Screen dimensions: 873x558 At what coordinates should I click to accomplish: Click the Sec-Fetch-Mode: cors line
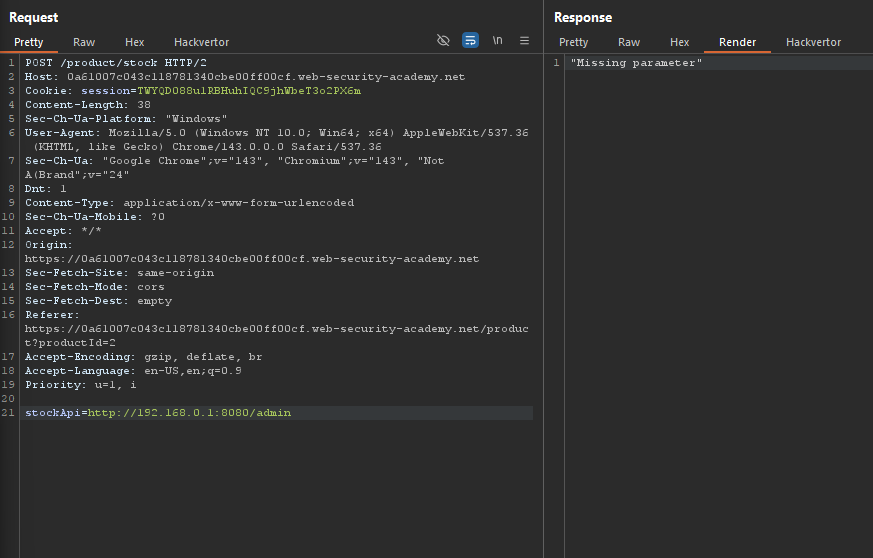tap(95, 287)
